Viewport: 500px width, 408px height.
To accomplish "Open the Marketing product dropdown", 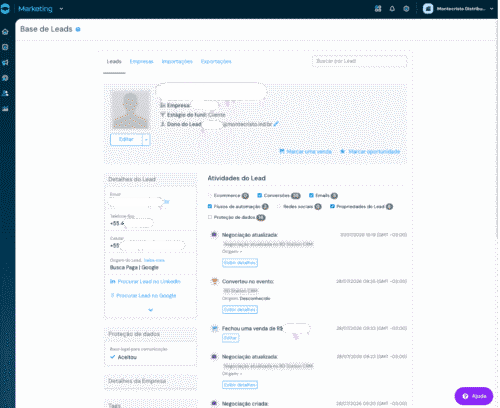I will pyautogui.click(x=61, y=9).
